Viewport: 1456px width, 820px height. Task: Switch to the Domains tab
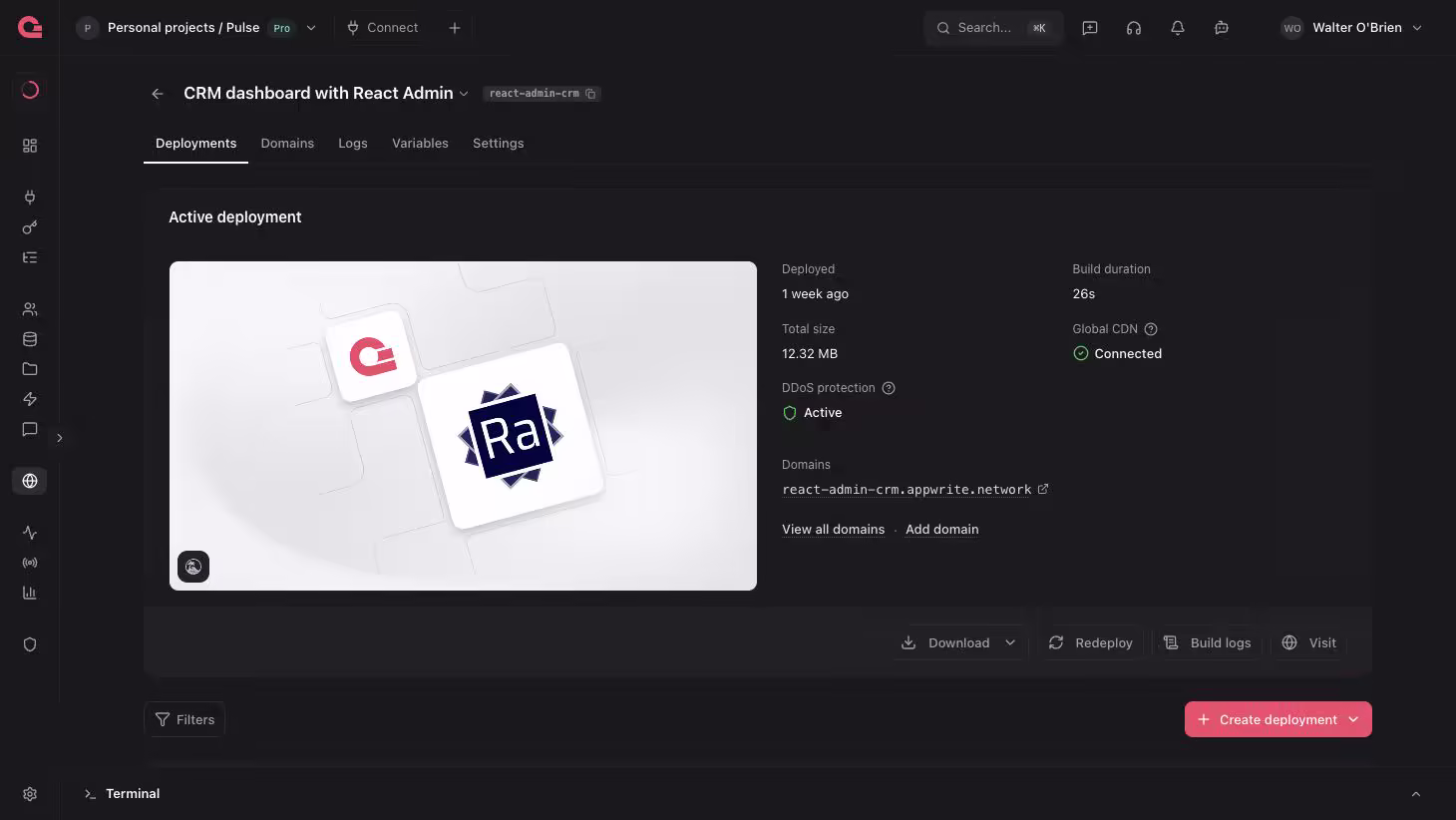pos(287,144)
